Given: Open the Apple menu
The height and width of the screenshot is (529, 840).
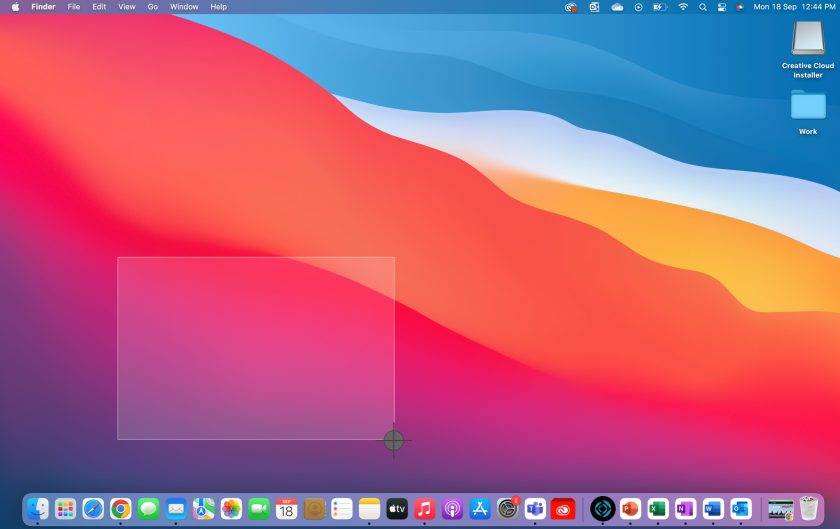Looking at the screenshot, I should [x=15, y=7].
